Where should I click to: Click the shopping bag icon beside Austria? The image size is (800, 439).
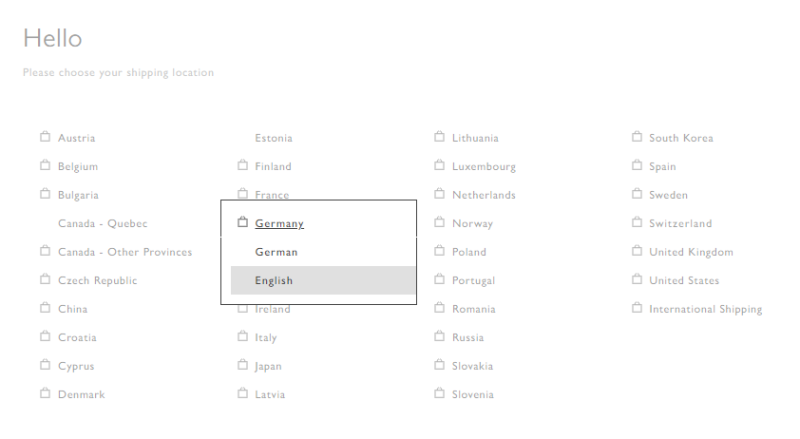44,137
